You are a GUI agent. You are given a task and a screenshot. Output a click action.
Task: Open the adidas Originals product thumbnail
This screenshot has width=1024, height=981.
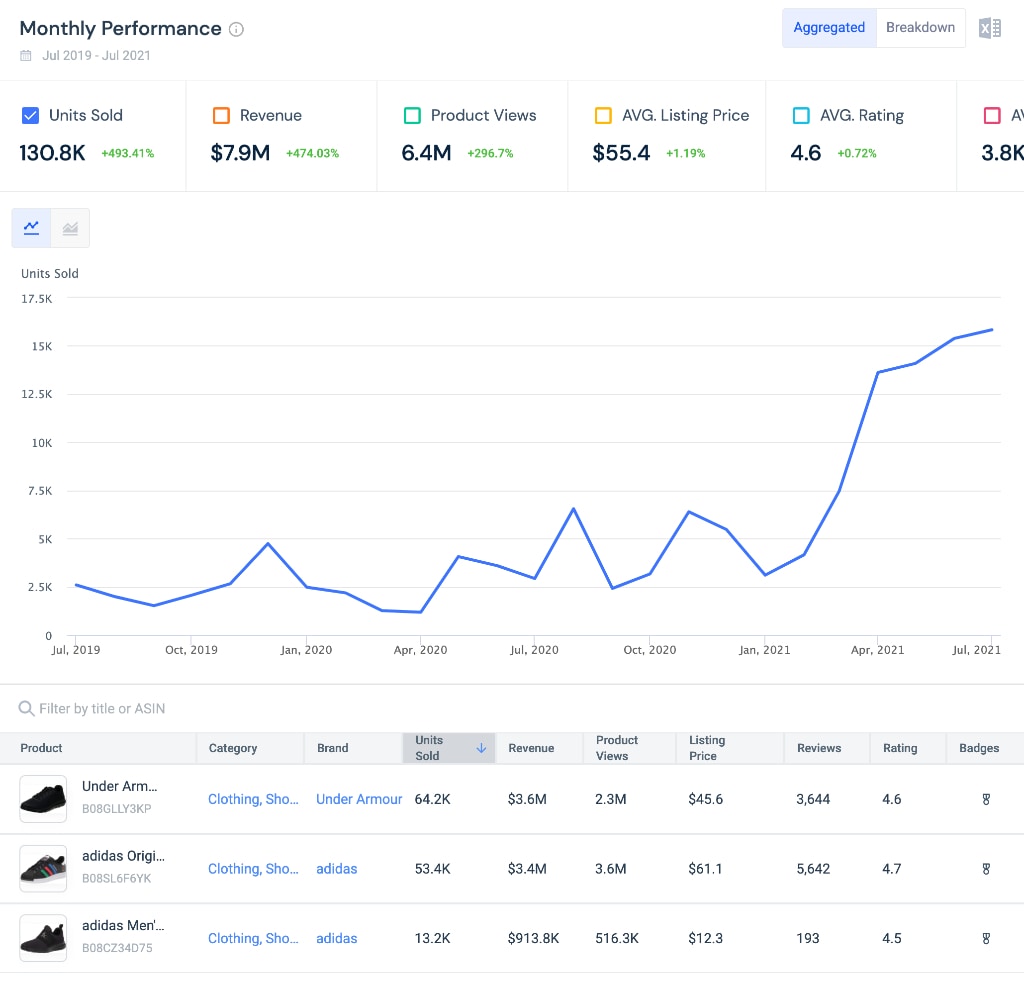tap(43, 869)
